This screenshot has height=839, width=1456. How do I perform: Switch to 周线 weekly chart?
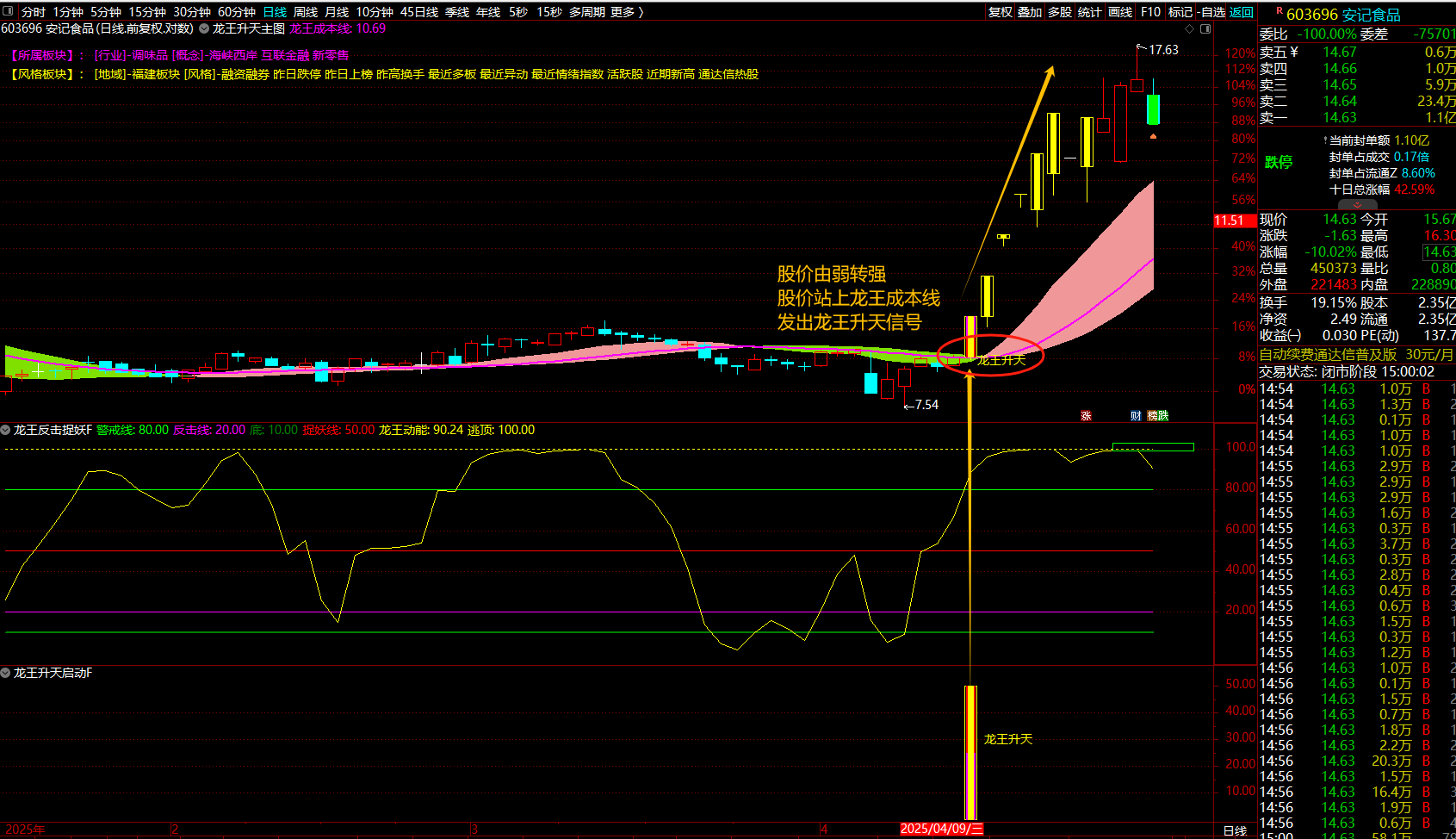pos(306,12)
